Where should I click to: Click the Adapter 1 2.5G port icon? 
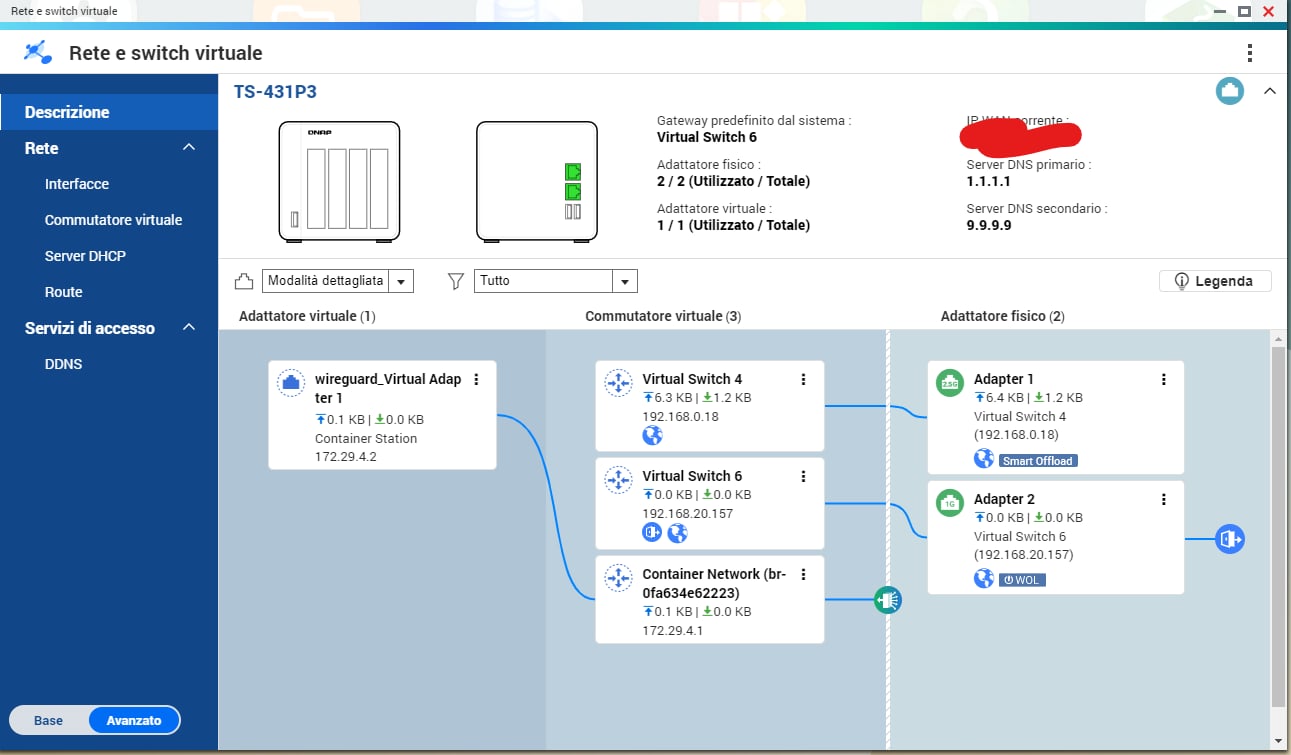[950, 382]
